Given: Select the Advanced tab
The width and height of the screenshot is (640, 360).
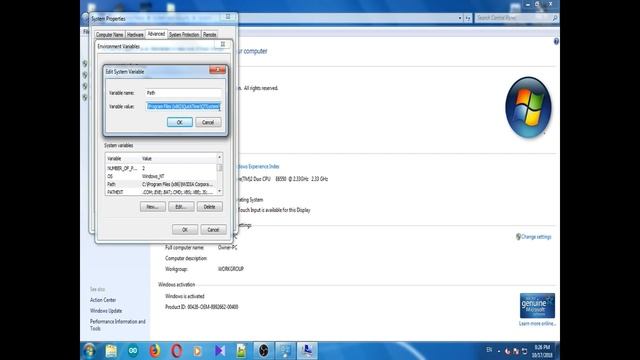Looking at the screenshot, I should click(x=156, y=34).
